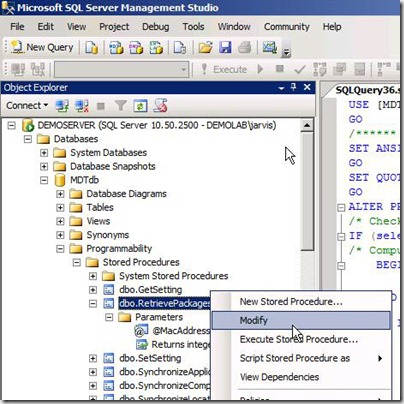404x404 pixels.
Task: Open the Community menu
Action: [287, 27]
